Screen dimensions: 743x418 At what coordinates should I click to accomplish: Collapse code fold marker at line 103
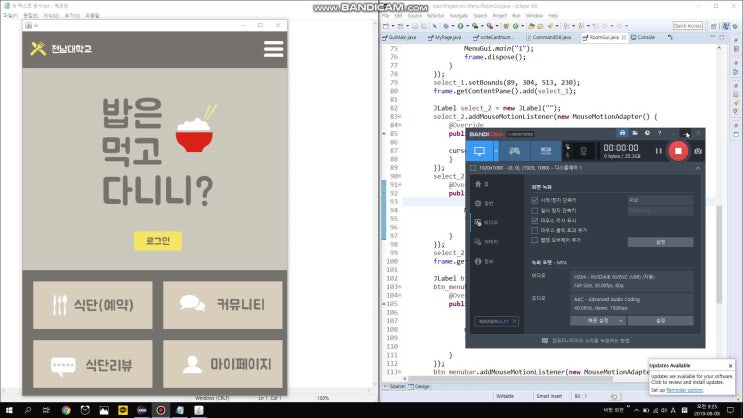(399, 287)
